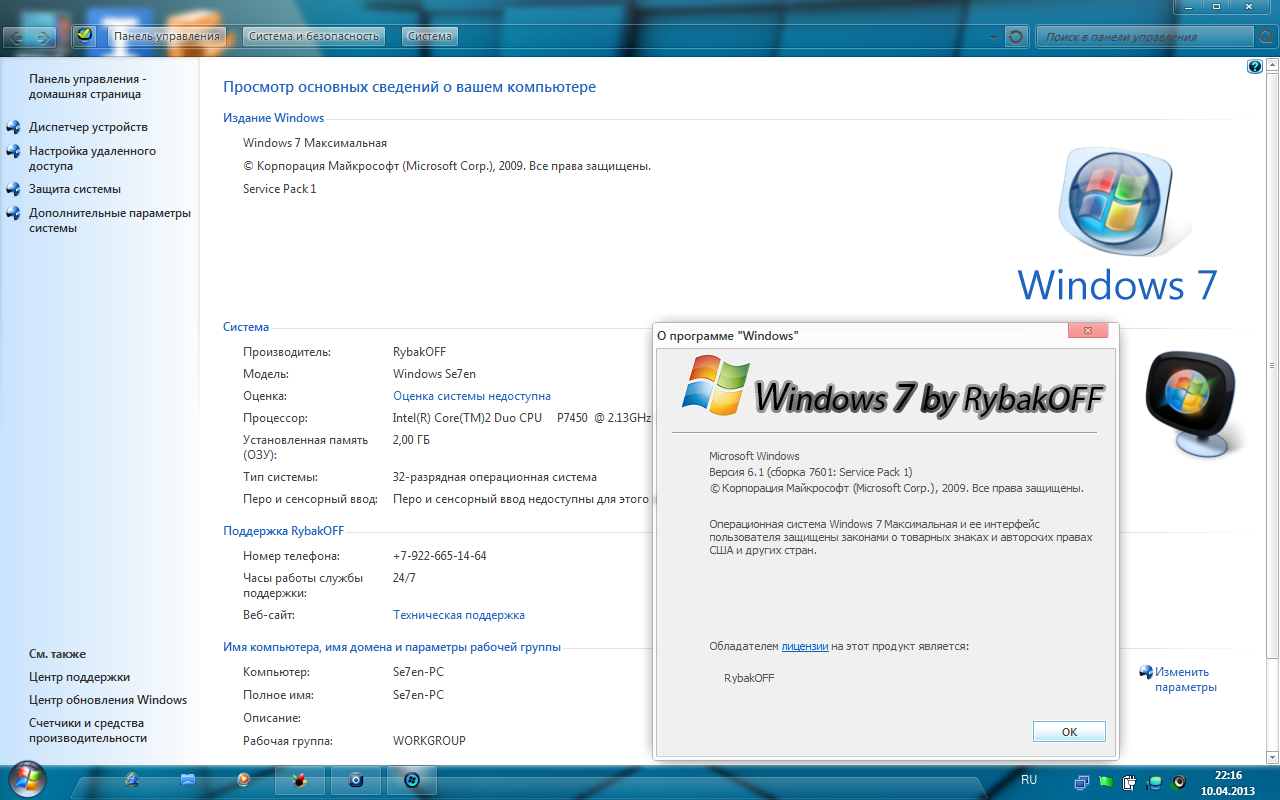The width and height of the screenshot is (1280, 800).
Task: Click shield icon beside 'Защита системы'
Action: pos(13,189)
